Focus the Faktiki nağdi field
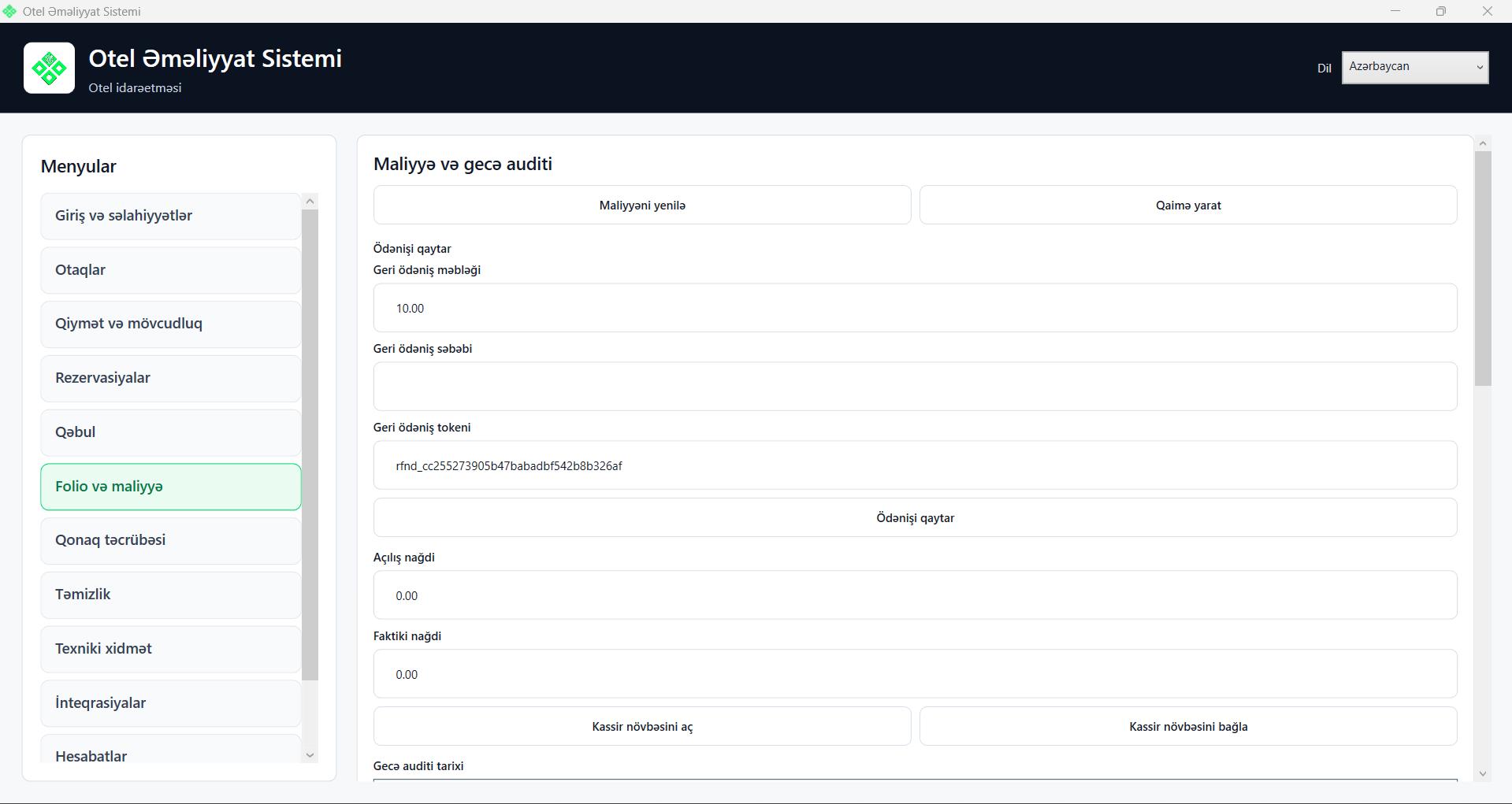The width and height of the screenshot is (1512, 804). point(915,674)
